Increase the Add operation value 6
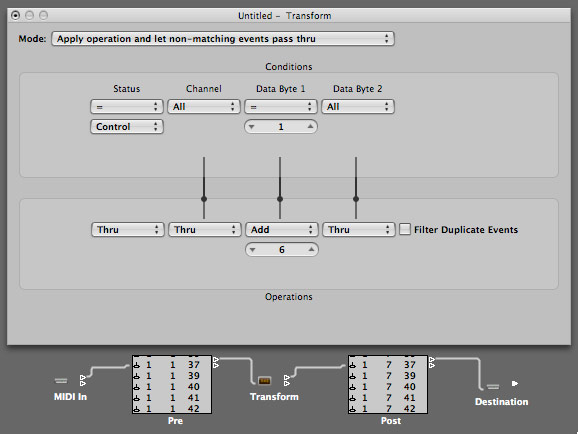 coord(311,250)
